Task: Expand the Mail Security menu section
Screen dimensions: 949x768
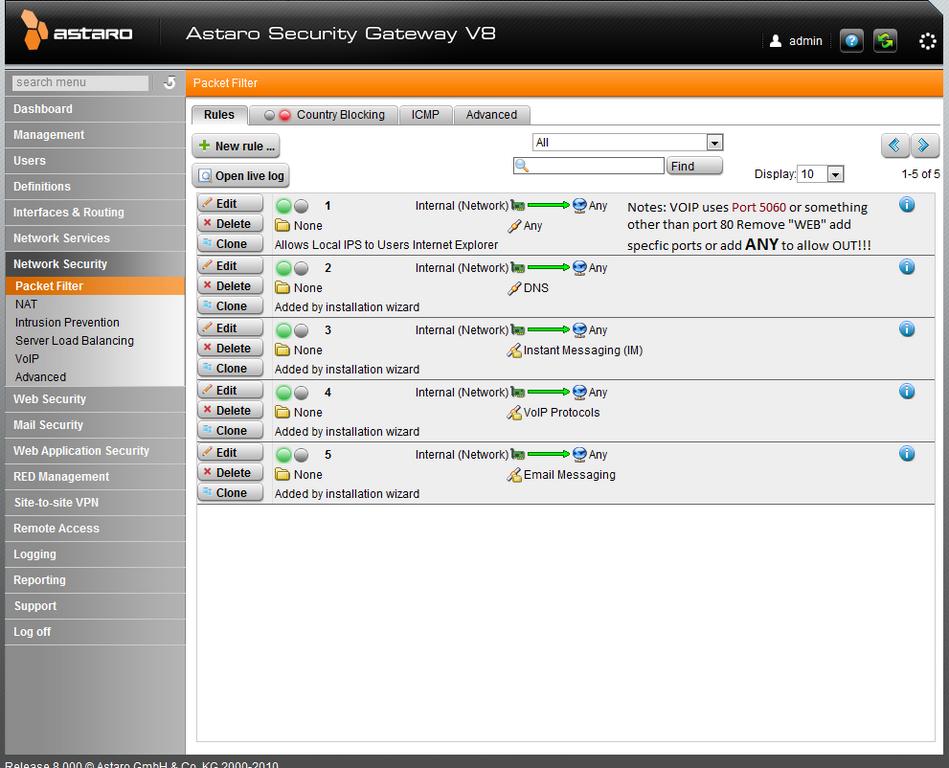Action: [95, 425]
